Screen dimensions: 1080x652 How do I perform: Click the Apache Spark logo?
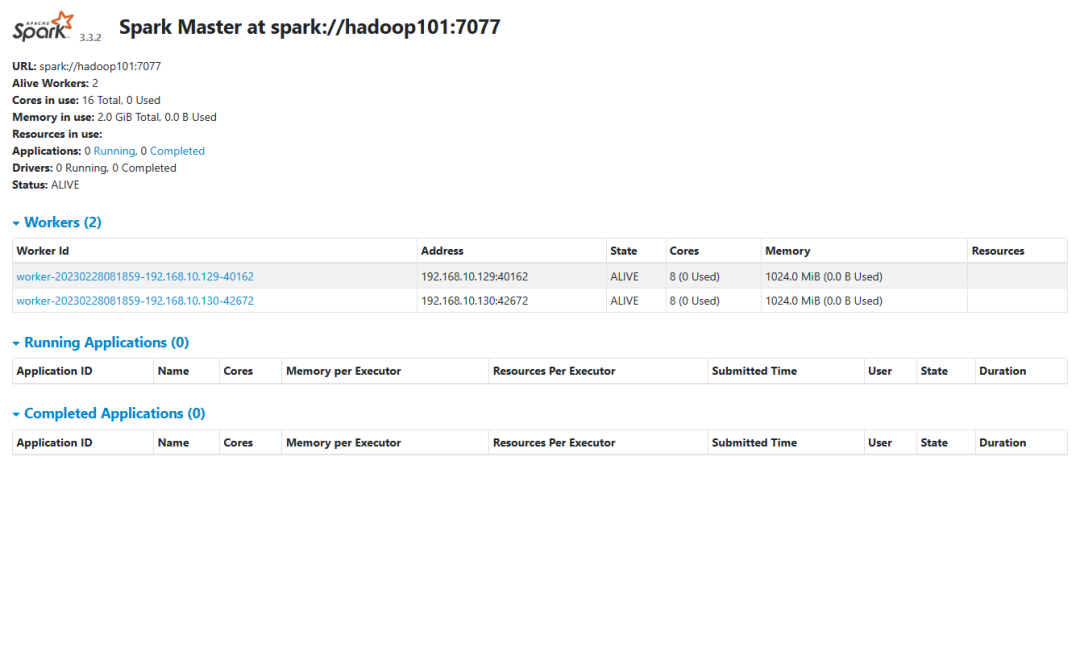tap(43, 26)
